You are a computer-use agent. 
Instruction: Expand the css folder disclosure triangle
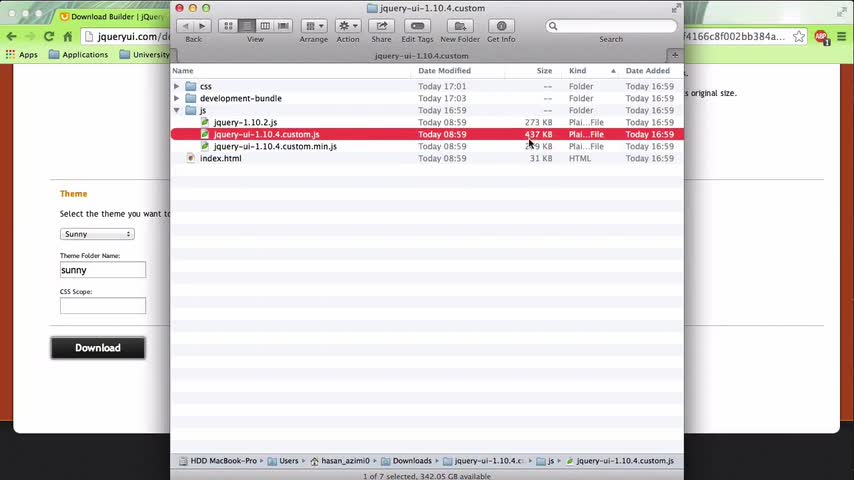tap(176, 86)
